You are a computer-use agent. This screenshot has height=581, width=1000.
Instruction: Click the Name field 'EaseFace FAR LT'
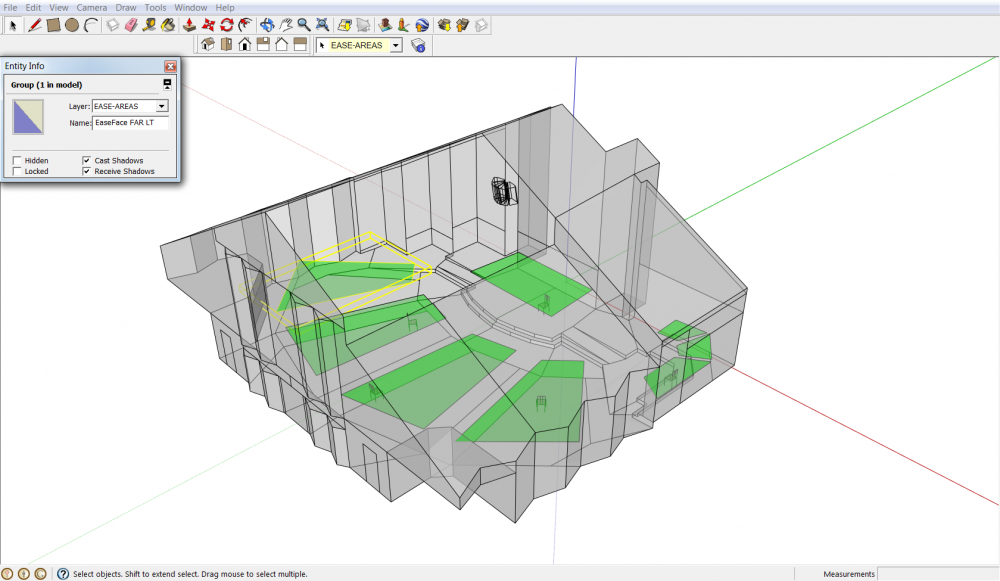(130, 122)
